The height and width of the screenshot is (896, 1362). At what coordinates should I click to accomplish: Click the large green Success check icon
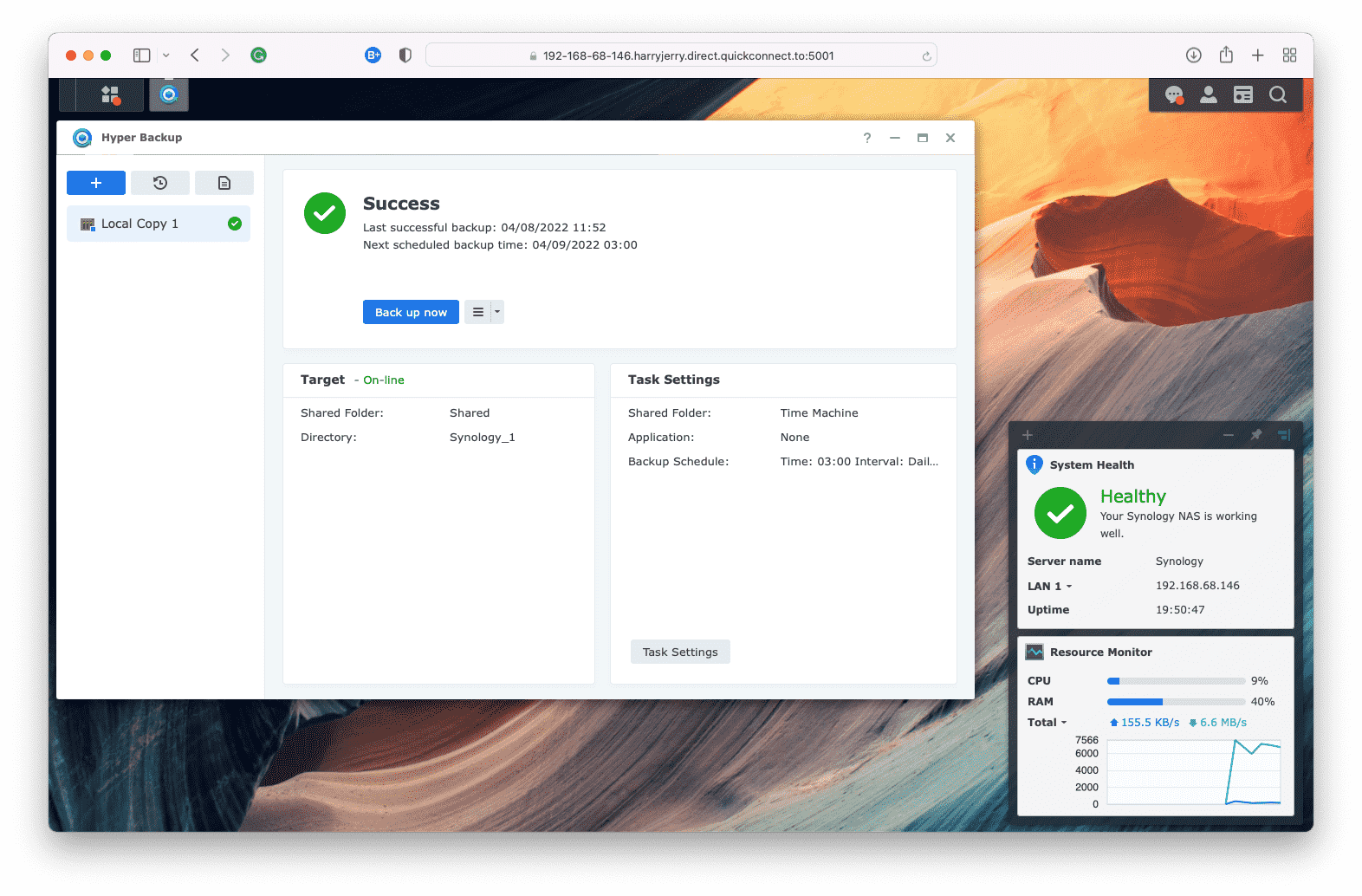[x=325, y=213]
